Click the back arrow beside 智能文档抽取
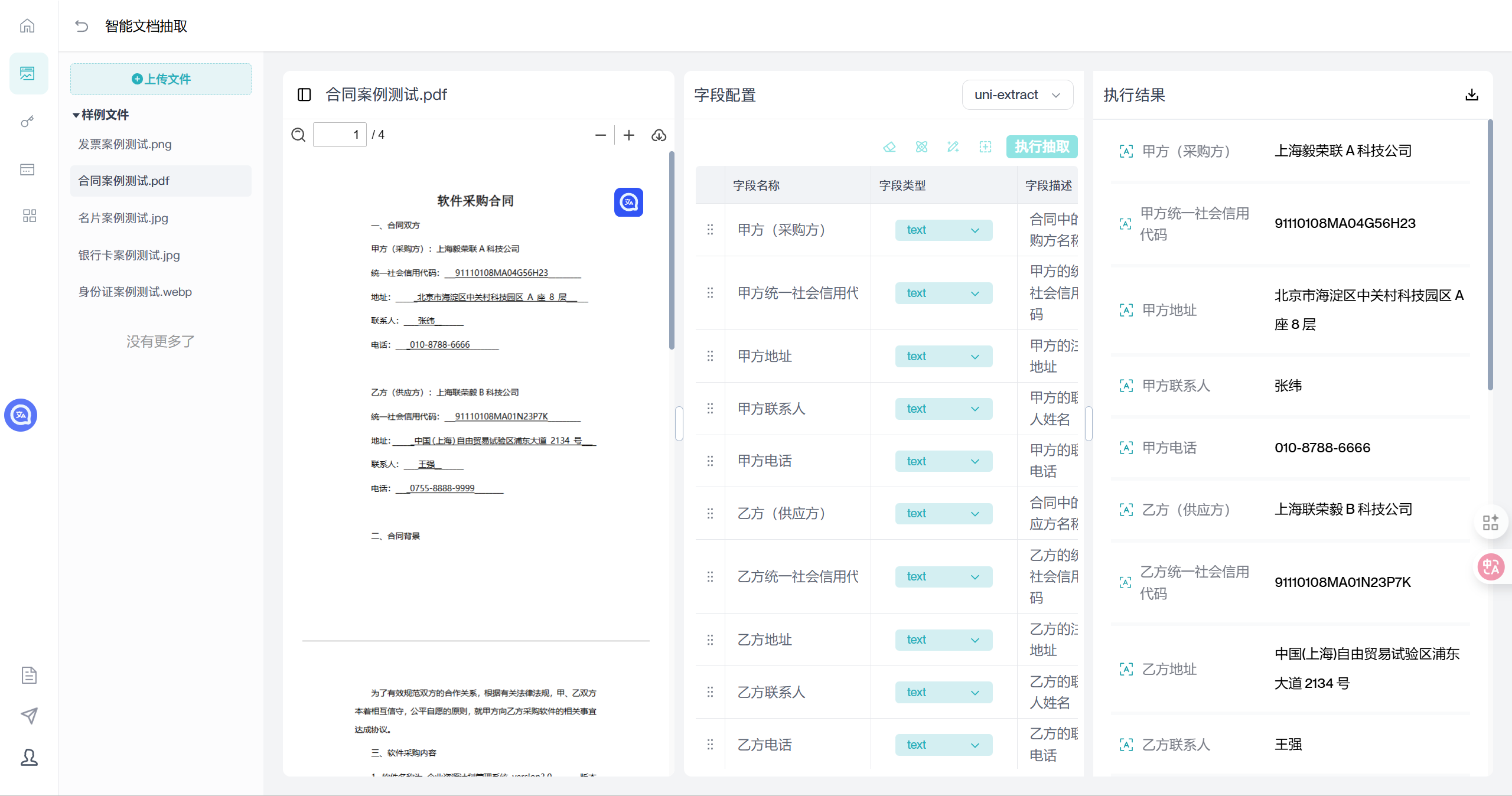The height and width of the screenshot is (796, 1512). [x=82, y=26]
